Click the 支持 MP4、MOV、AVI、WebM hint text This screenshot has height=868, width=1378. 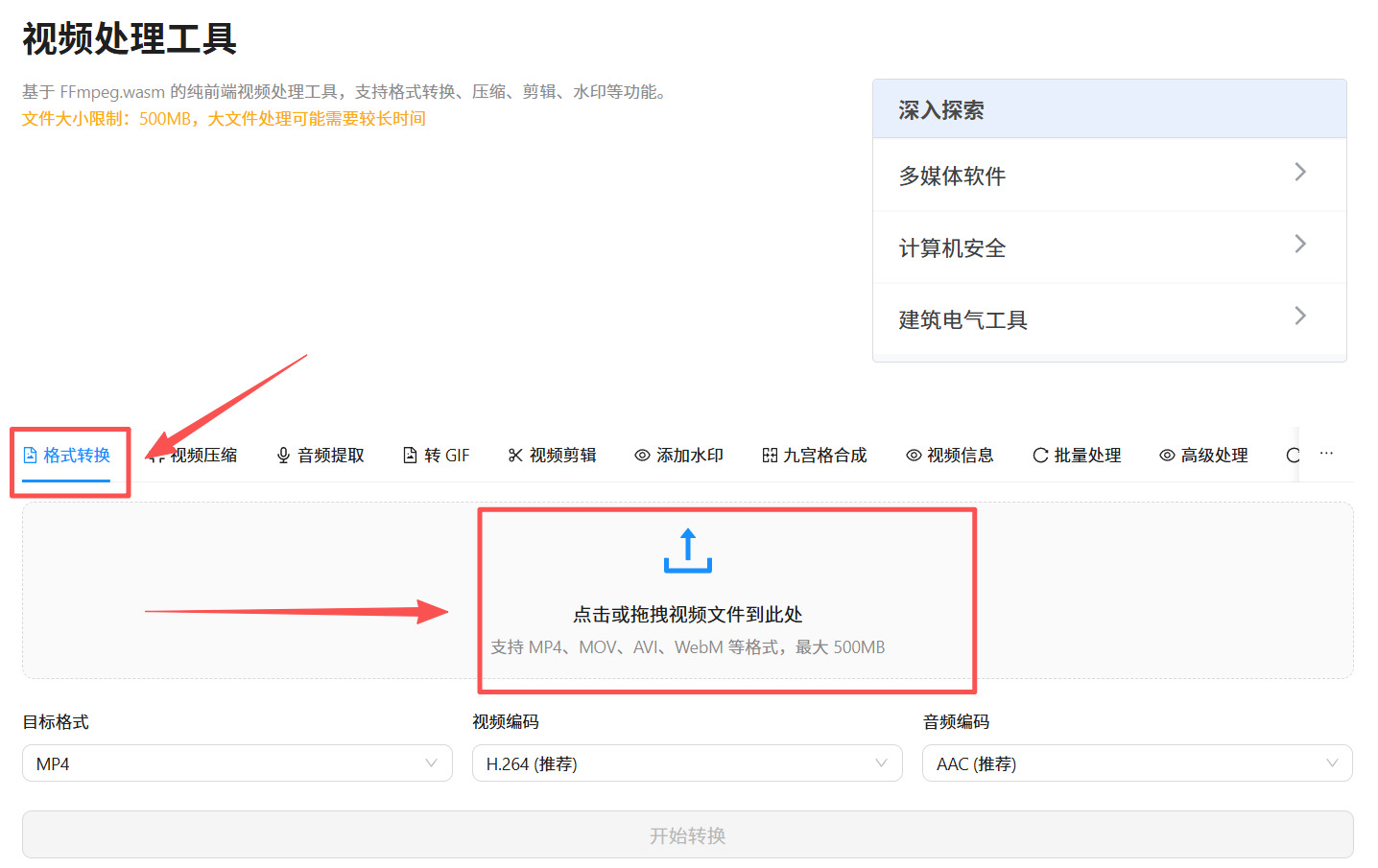(x=687, y=647)
